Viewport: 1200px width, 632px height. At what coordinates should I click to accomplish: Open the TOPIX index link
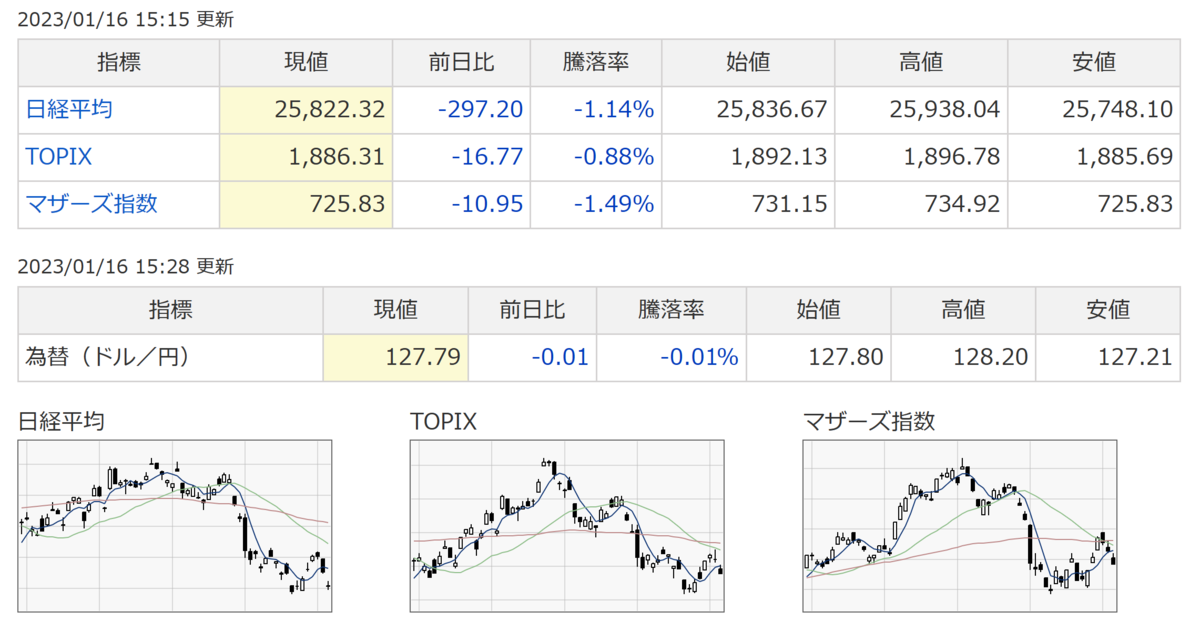click(59, 157)
